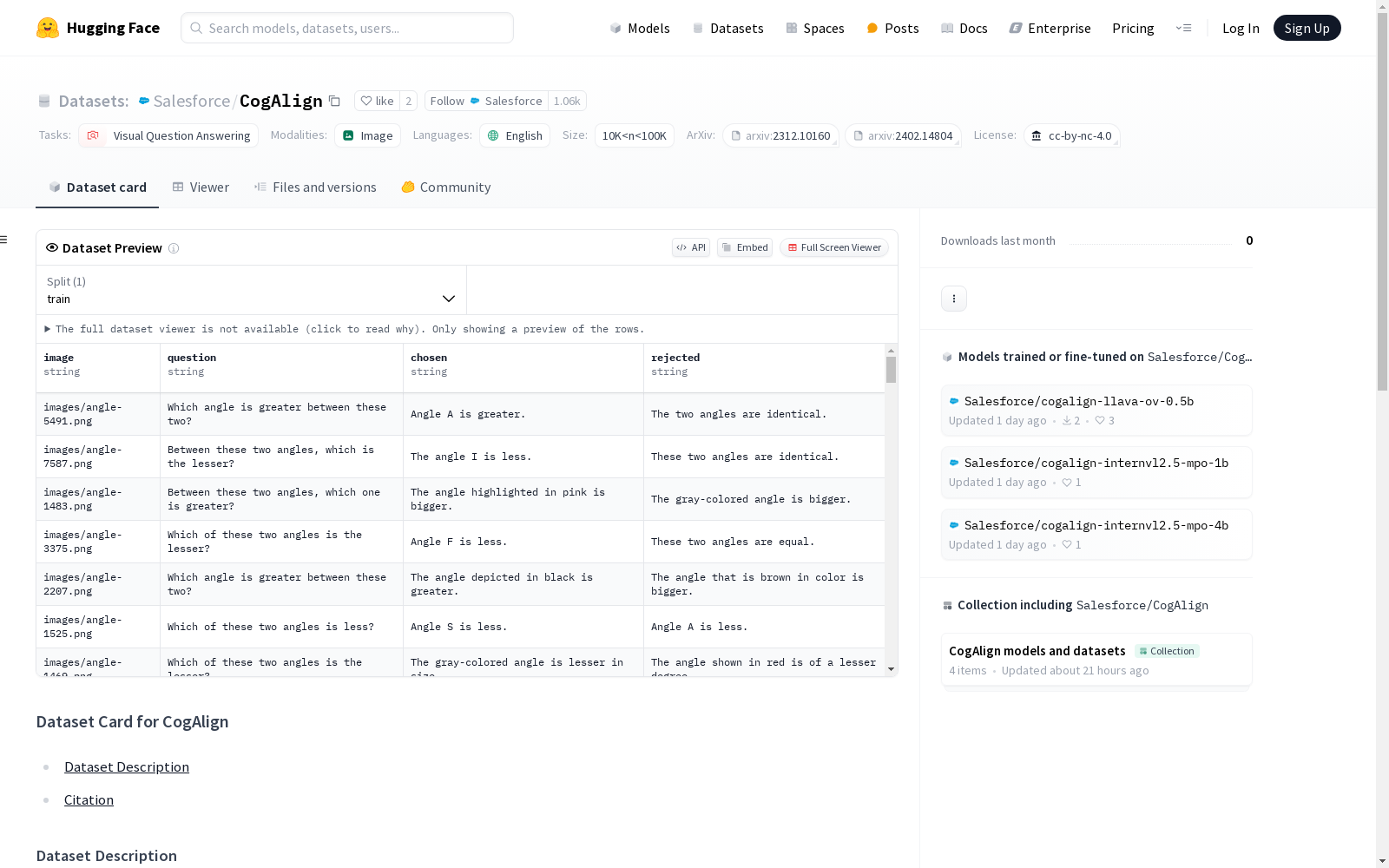Screen dimensions: 1389x868
Task: Click the Log In link
Action: pos(1241,28)
